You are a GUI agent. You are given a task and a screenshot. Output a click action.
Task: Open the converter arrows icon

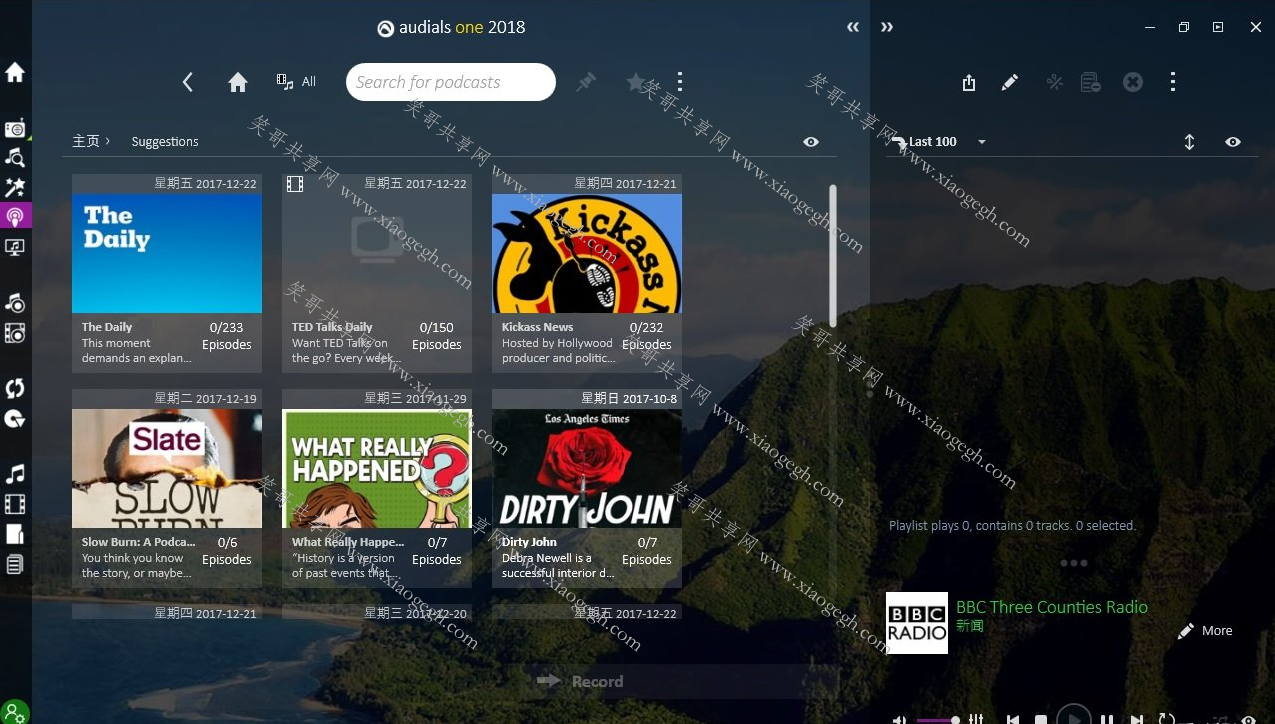15,388
